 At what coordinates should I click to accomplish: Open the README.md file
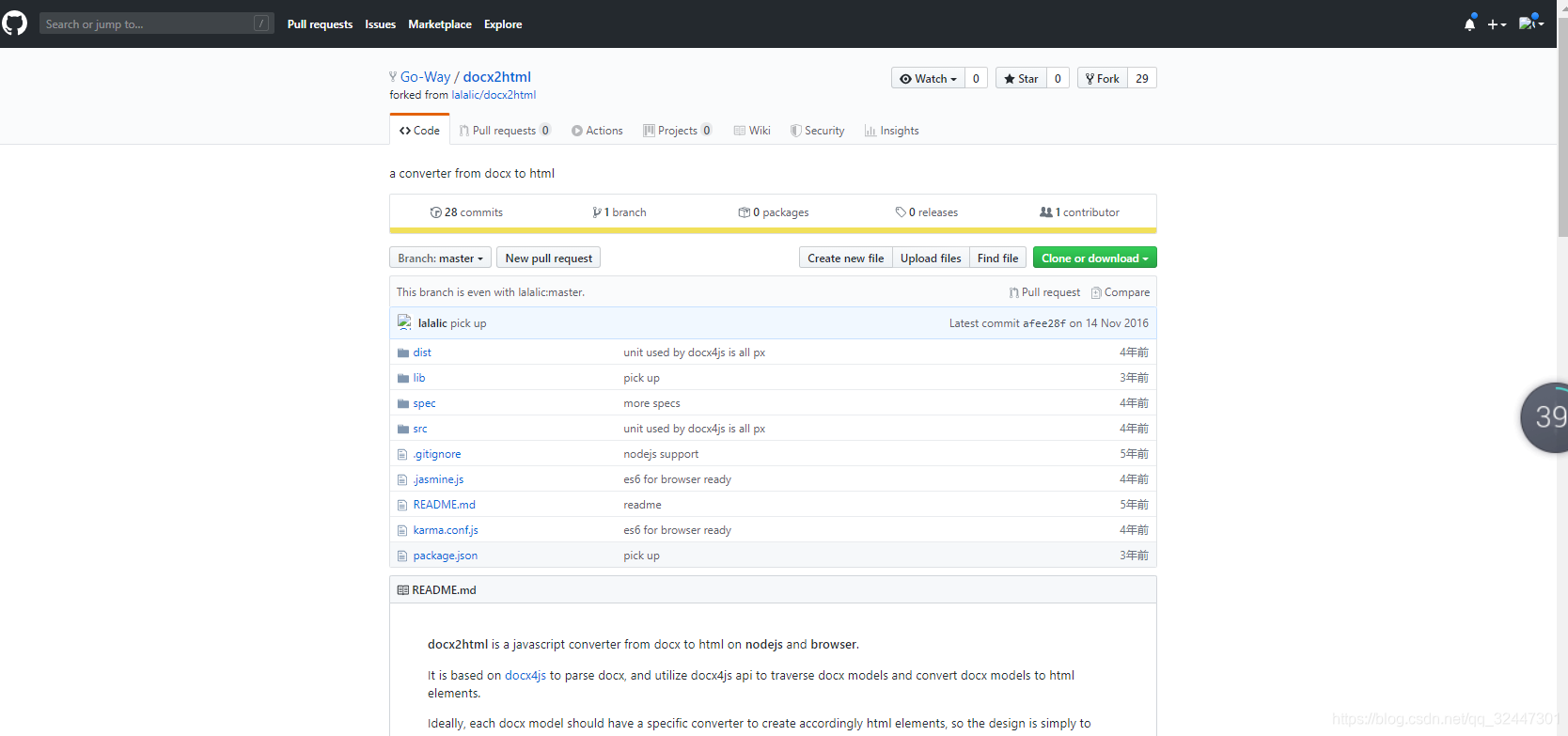pos(444,505)
